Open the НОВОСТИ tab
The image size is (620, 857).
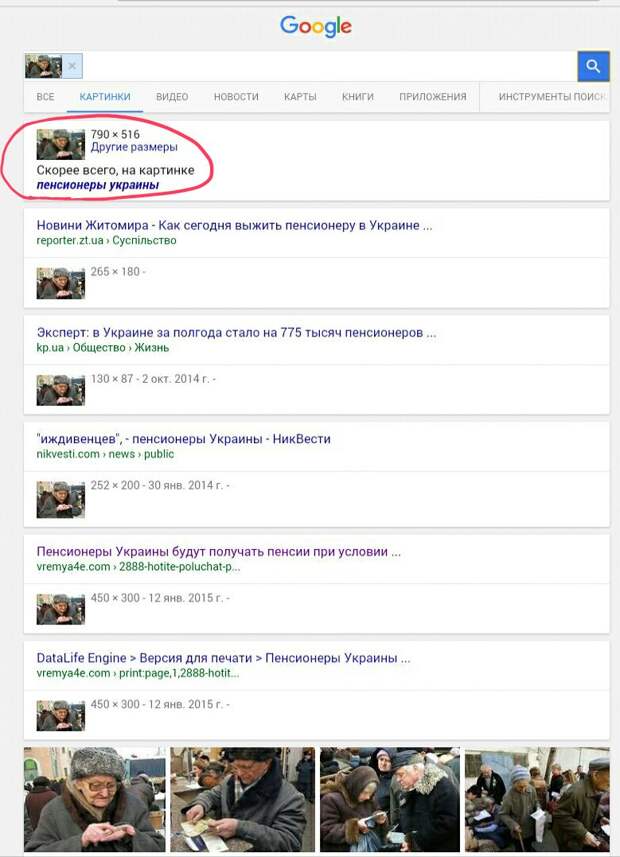236,97
